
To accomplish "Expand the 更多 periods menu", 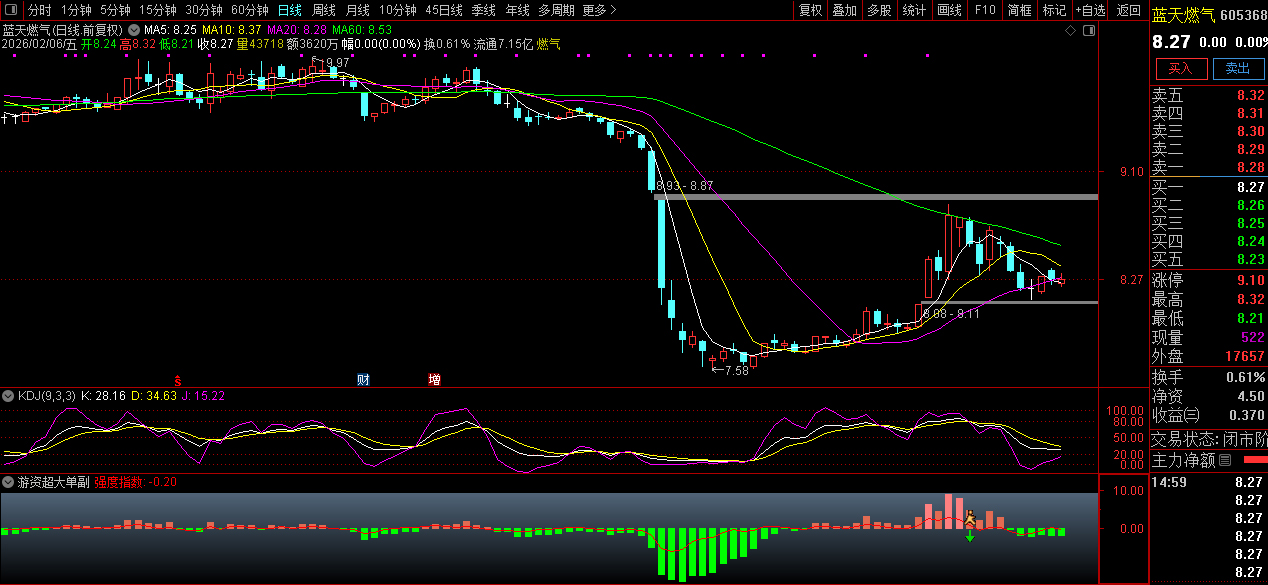I will coord(599,10).
